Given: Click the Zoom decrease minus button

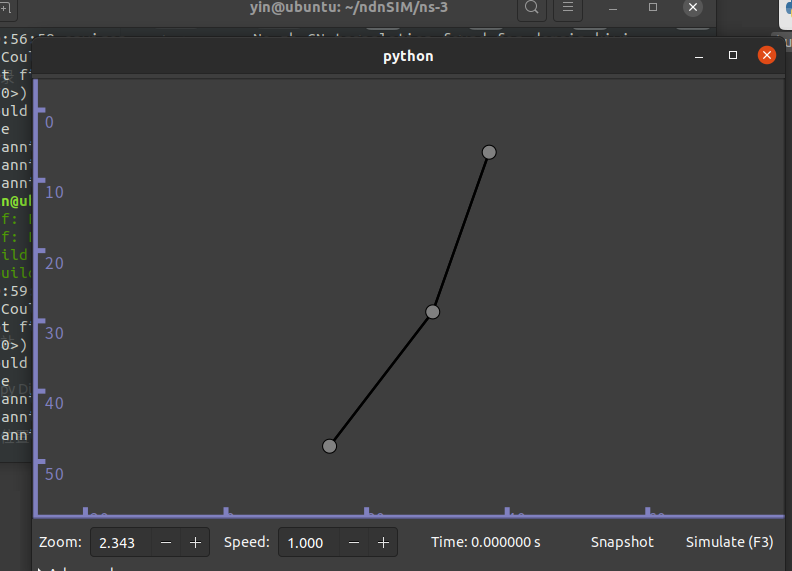Looking at the screenshot, I should tap(166, 543).
